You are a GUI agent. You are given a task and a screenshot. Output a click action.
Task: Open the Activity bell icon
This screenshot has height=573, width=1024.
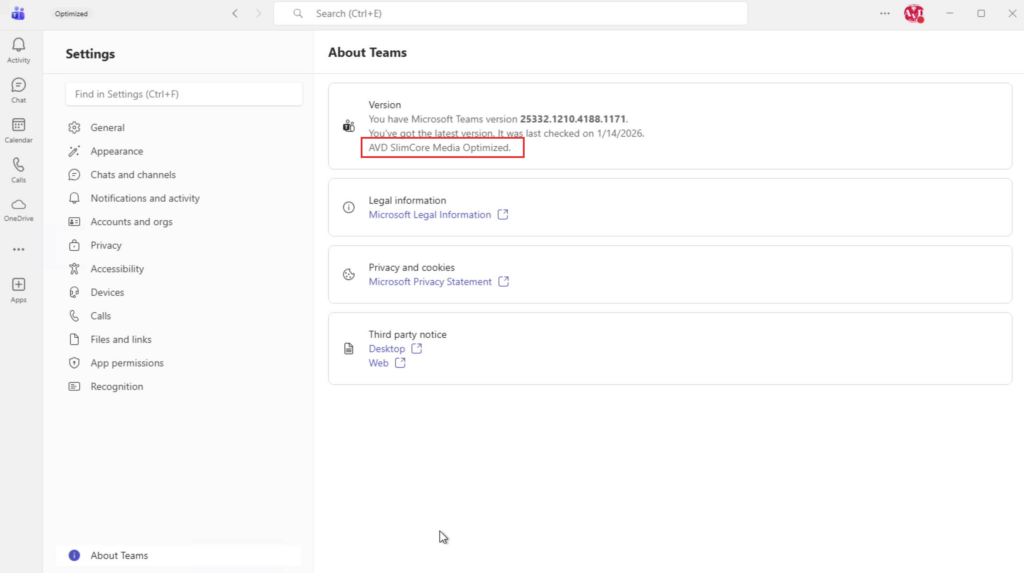tap(18, 48)
